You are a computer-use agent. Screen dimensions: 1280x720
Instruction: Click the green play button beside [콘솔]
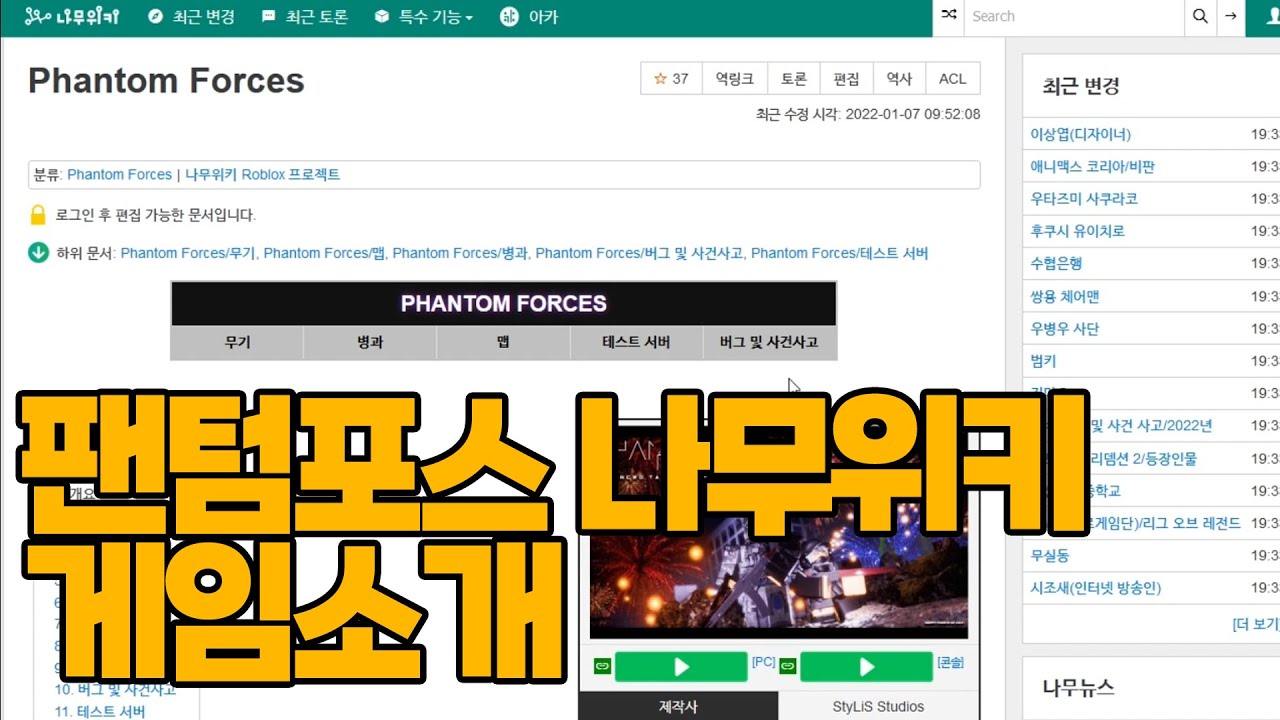click(x=867, y=667)
